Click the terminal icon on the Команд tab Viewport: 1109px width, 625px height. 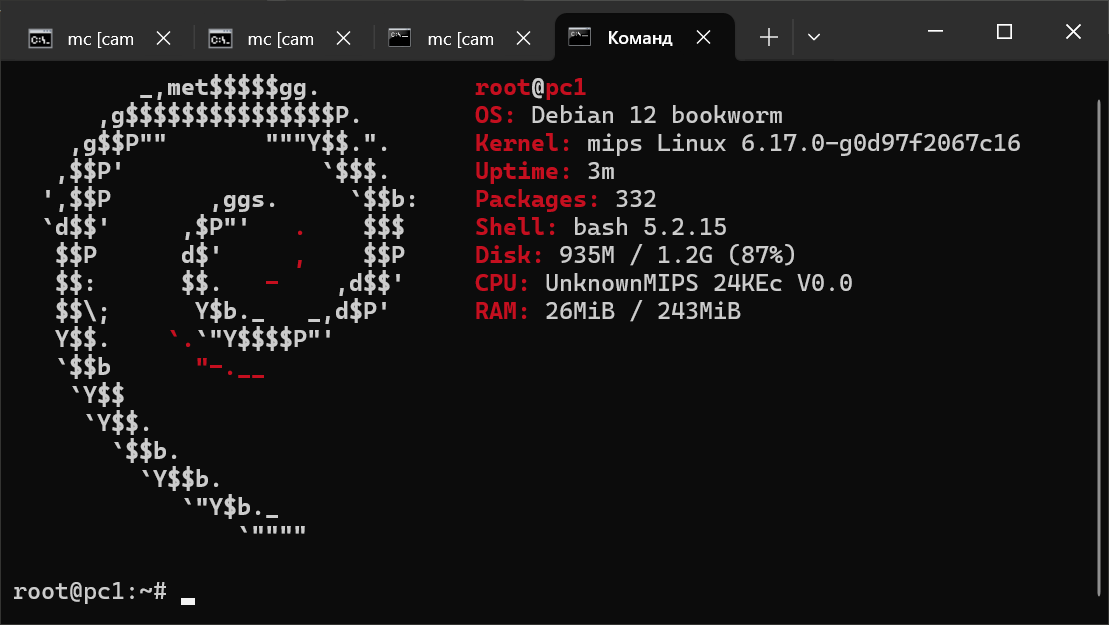(579, 38)
